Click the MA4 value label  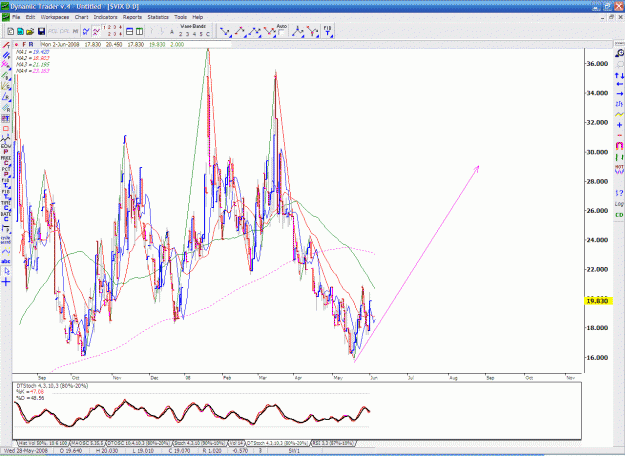coord(33,71)
